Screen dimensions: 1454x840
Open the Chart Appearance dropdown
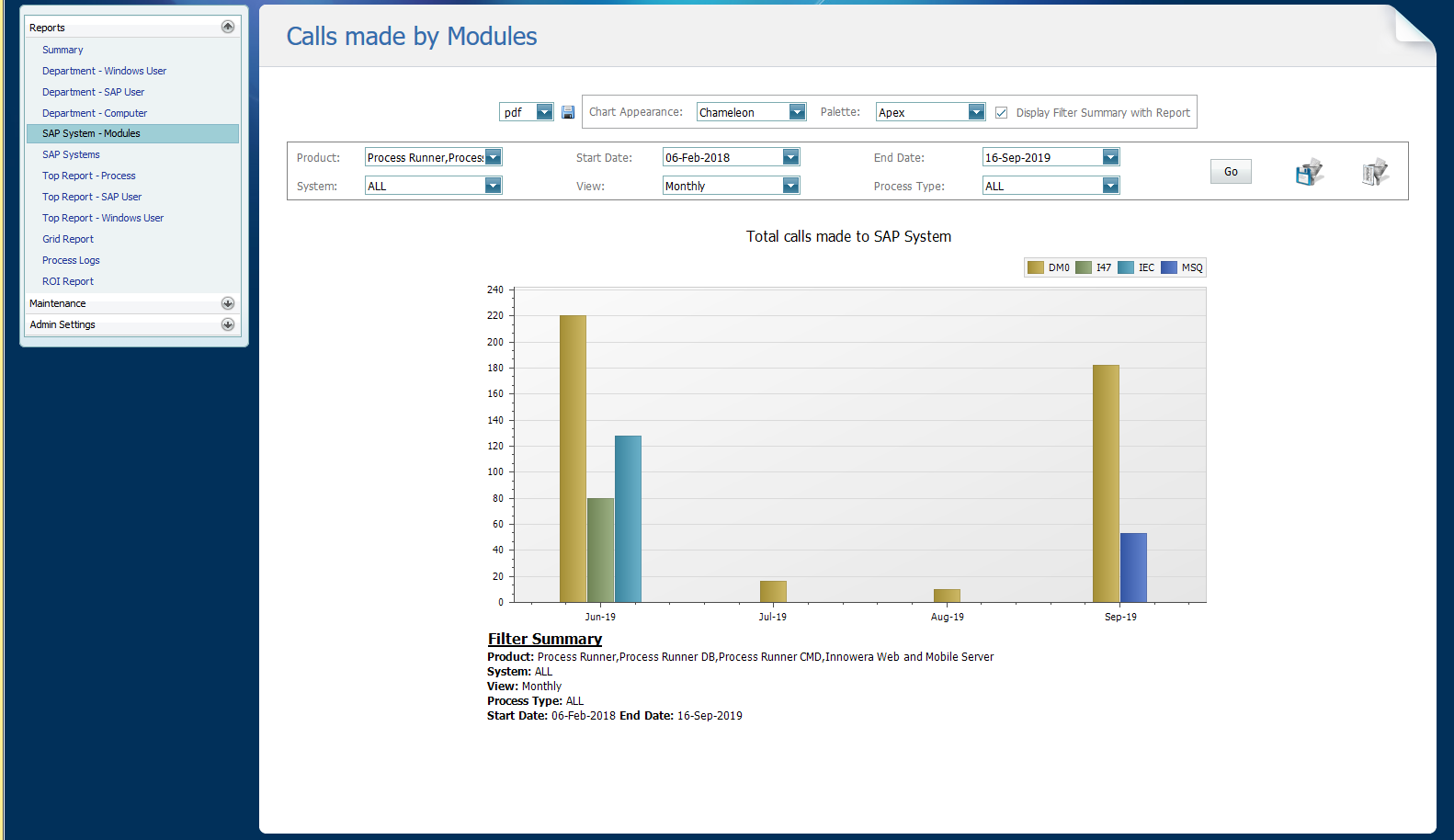798,112
